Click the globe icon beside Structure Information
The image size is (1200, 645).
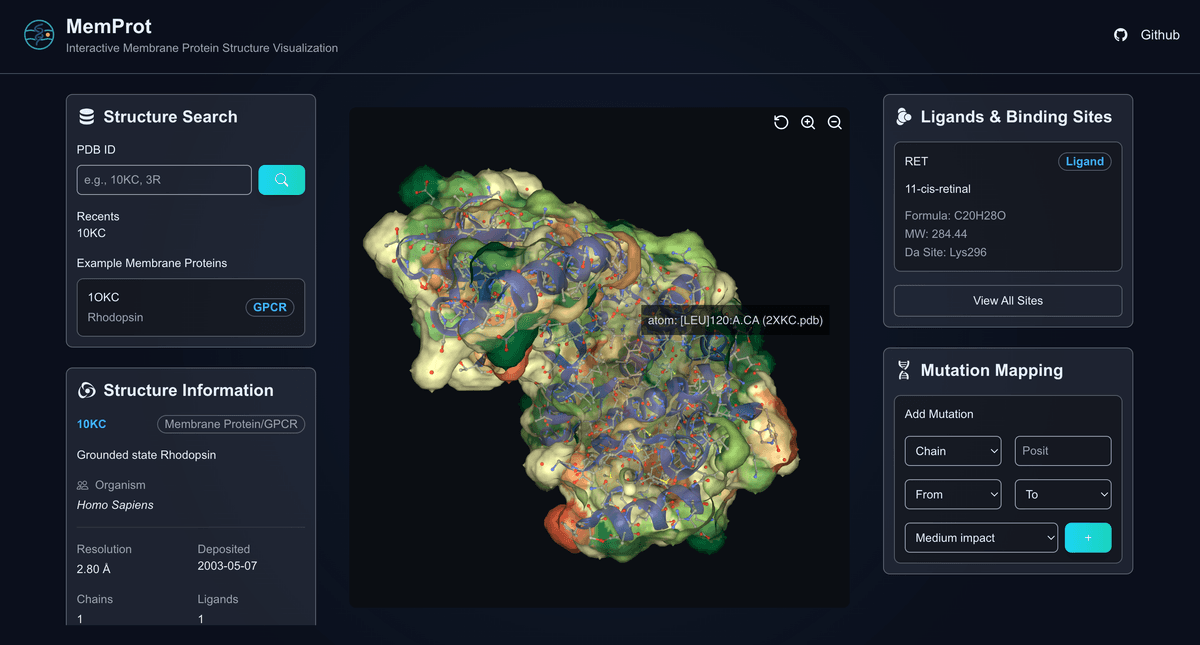tap(87, 390)
